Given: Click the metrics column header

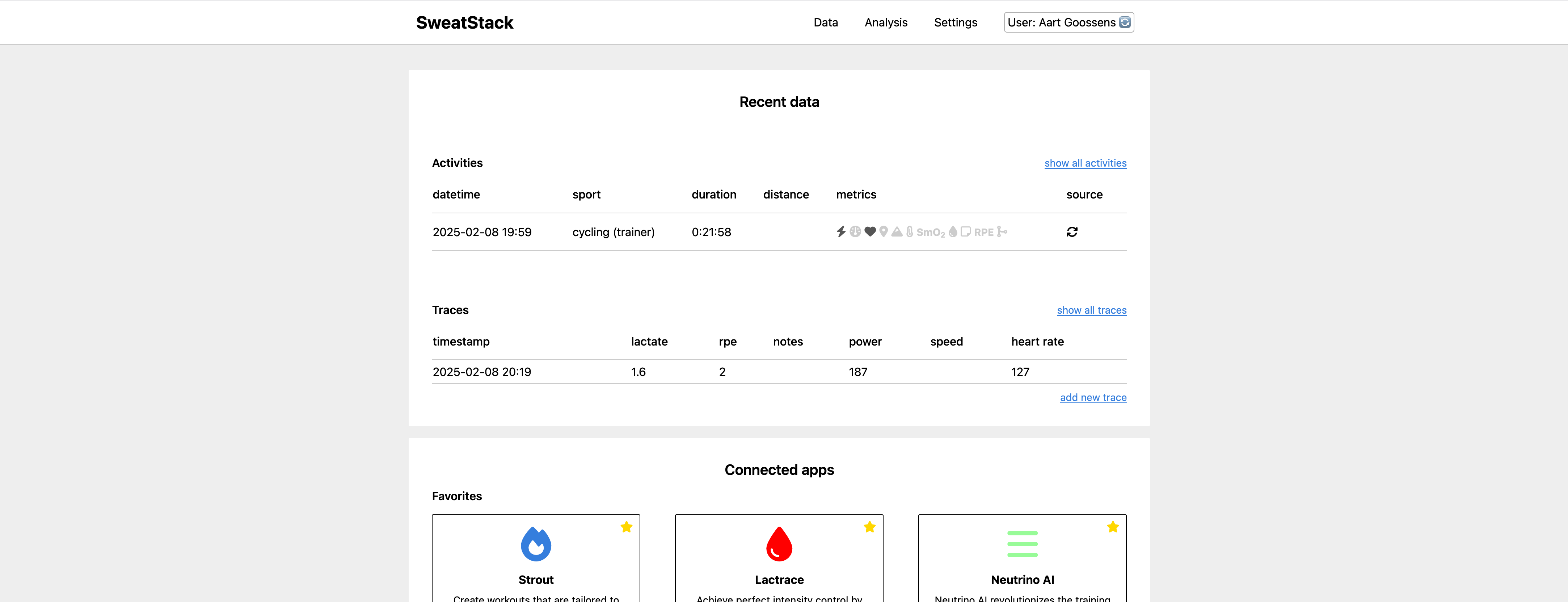Looking at the screenshot, I should pos(856,195).
